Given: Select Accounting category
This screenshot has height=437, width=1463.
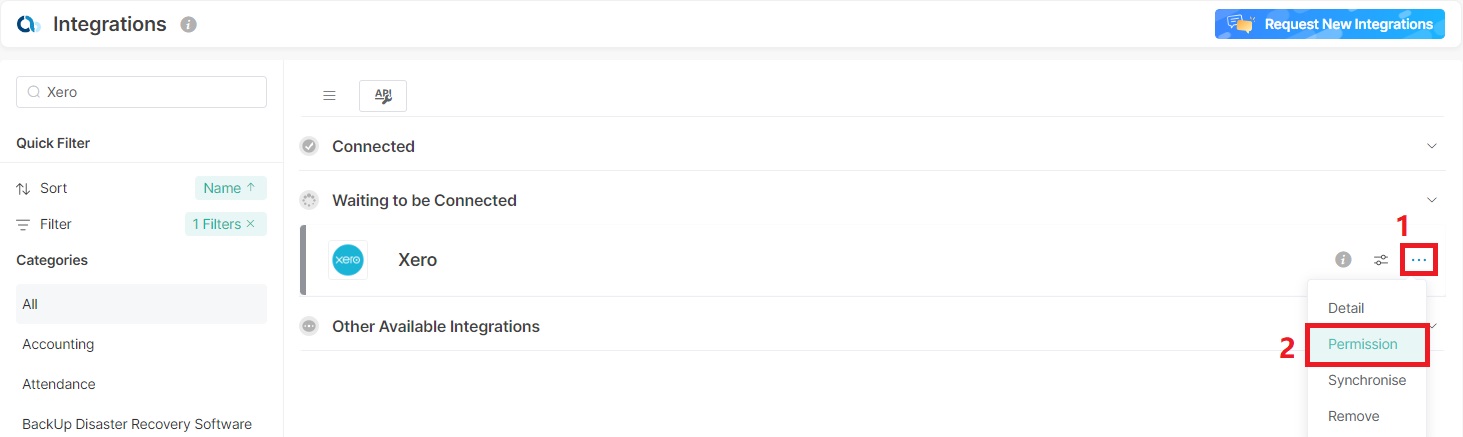Looking at the screenshot, I should pyautogui.click(x=58, y=344).
